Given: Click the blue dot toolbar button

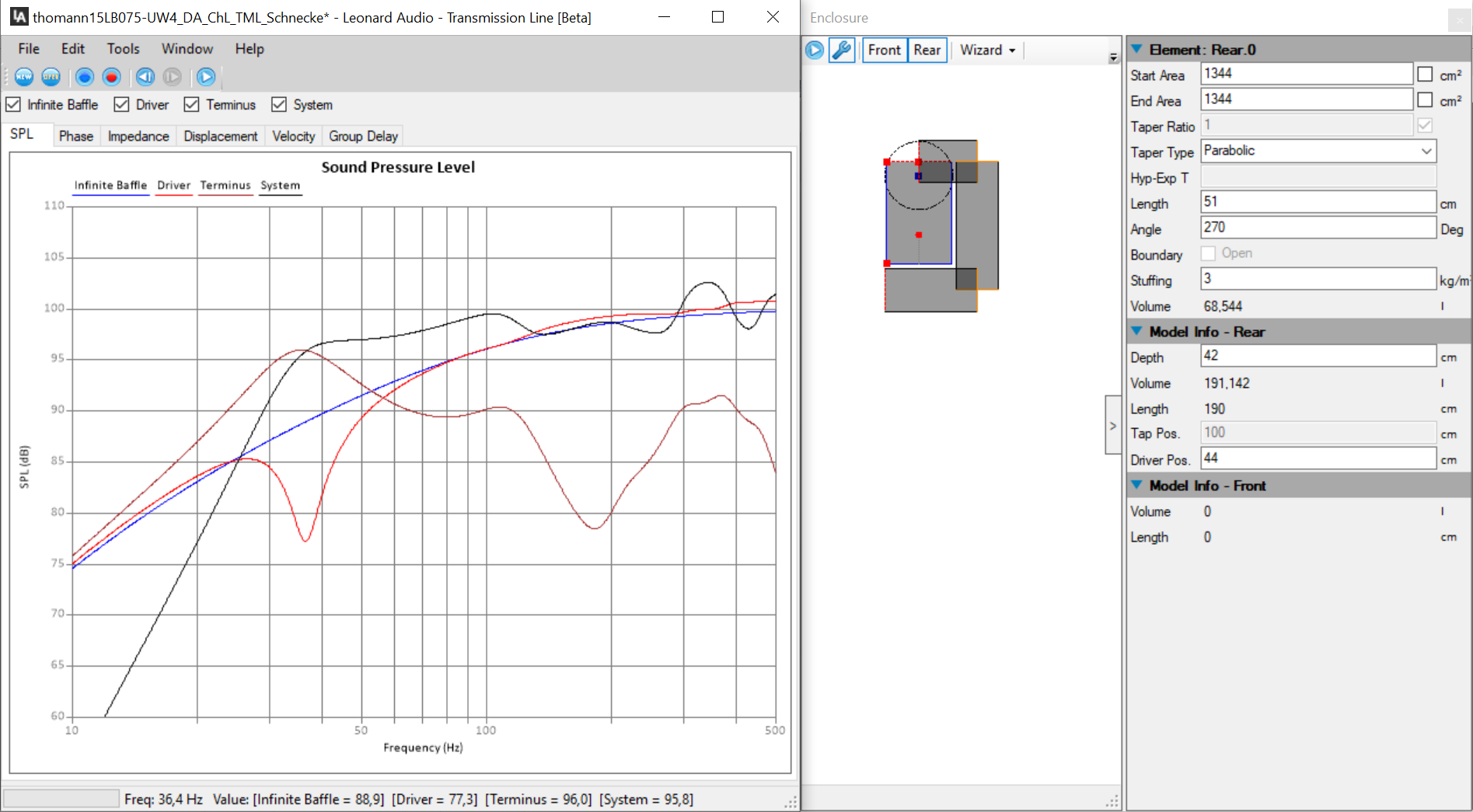Looking at the screenshot, I should click(85, 77).
